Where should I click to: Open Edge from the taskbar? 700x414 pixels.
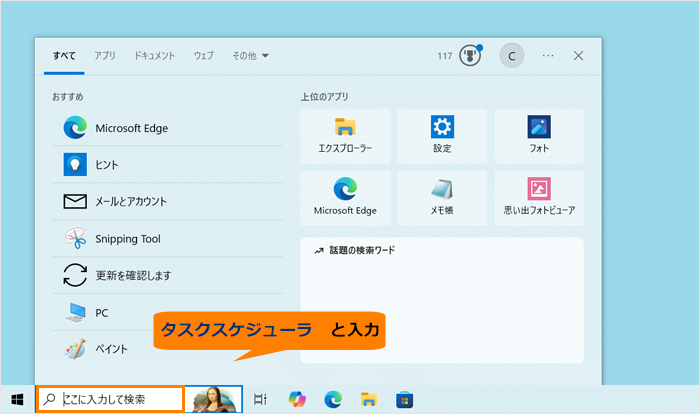pos(333,399)
